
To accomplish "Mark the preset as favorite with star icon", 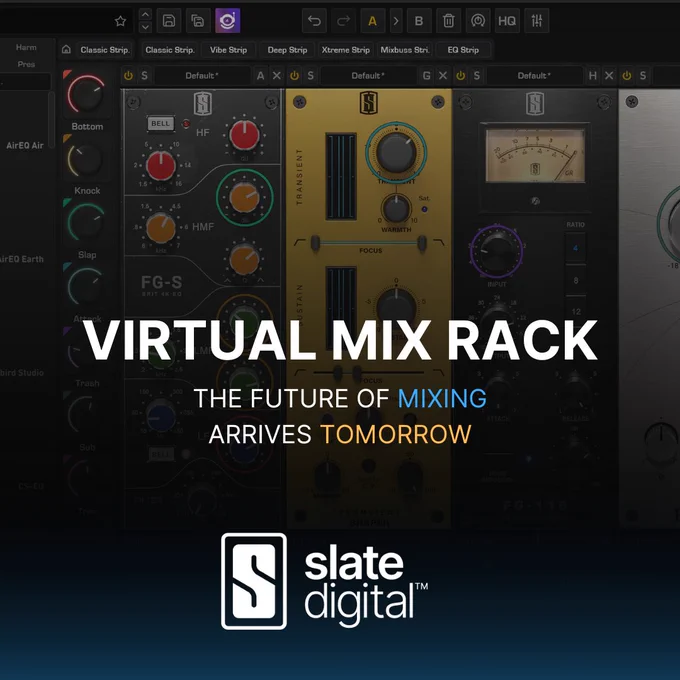I will [120, 21].
